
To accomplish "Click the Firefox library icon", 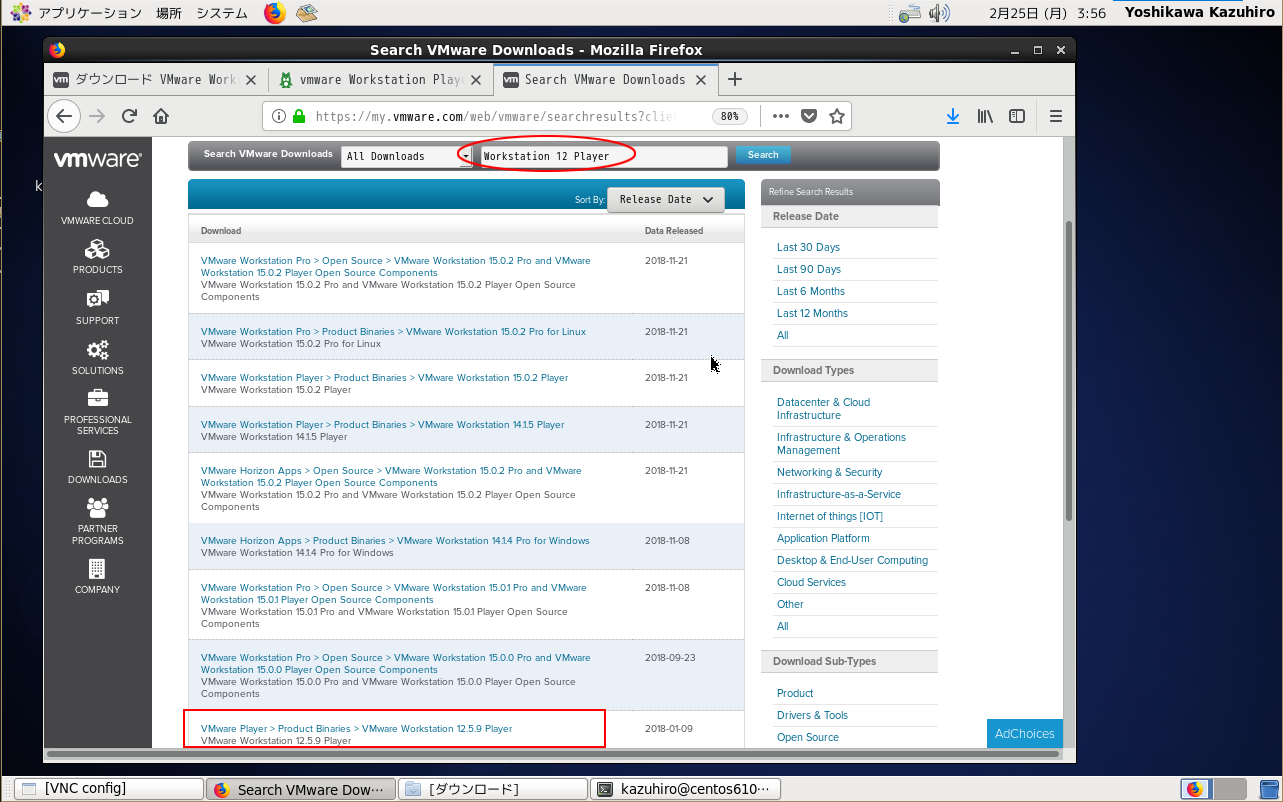I will point(985,116).
